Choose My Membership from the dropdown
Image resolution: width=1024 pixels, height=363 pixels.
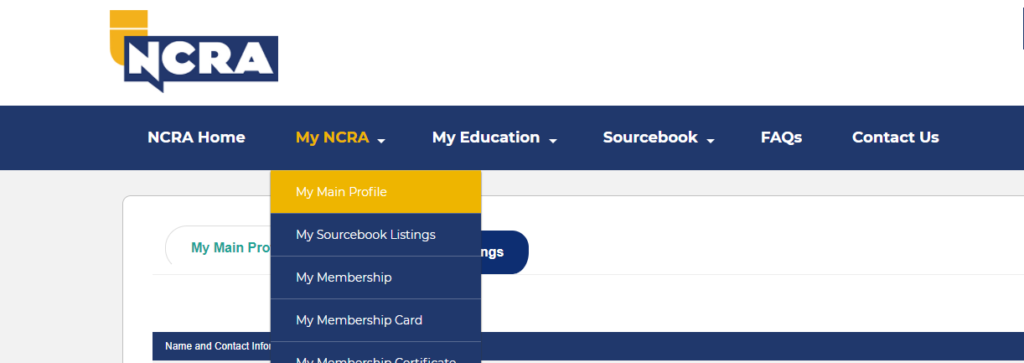pyautogui.click(x=376, y=277)
